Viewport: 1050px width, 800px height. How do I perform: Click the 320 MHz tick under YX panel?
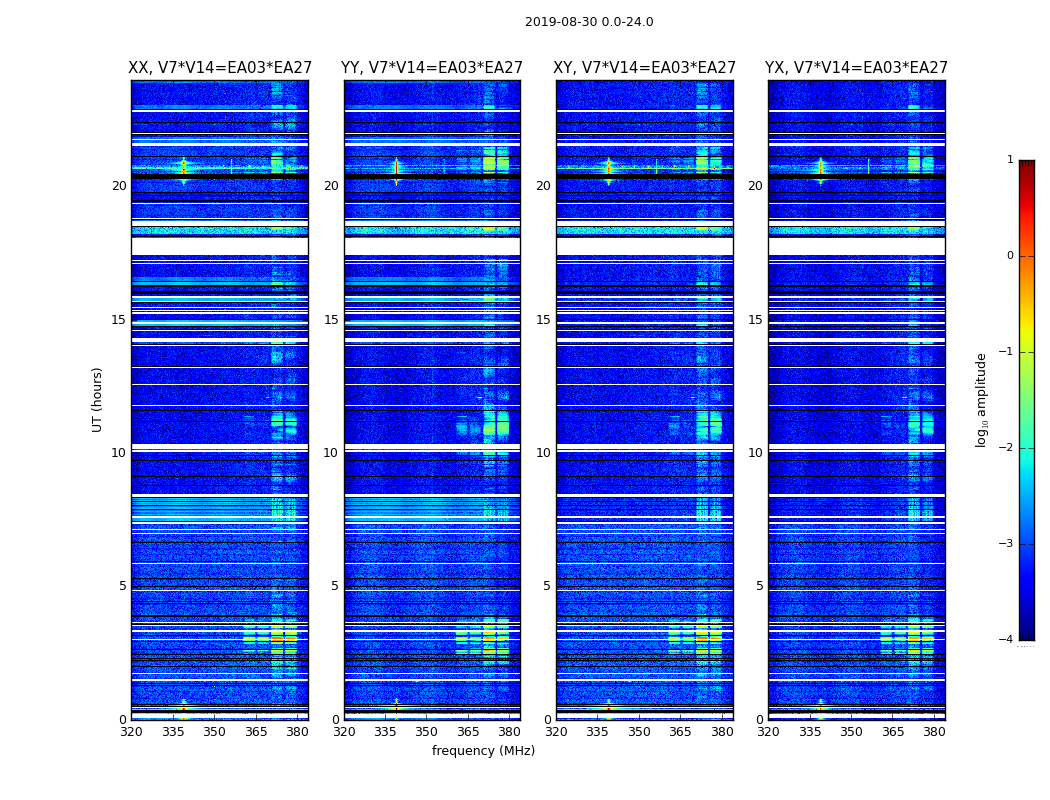point(769,732)
